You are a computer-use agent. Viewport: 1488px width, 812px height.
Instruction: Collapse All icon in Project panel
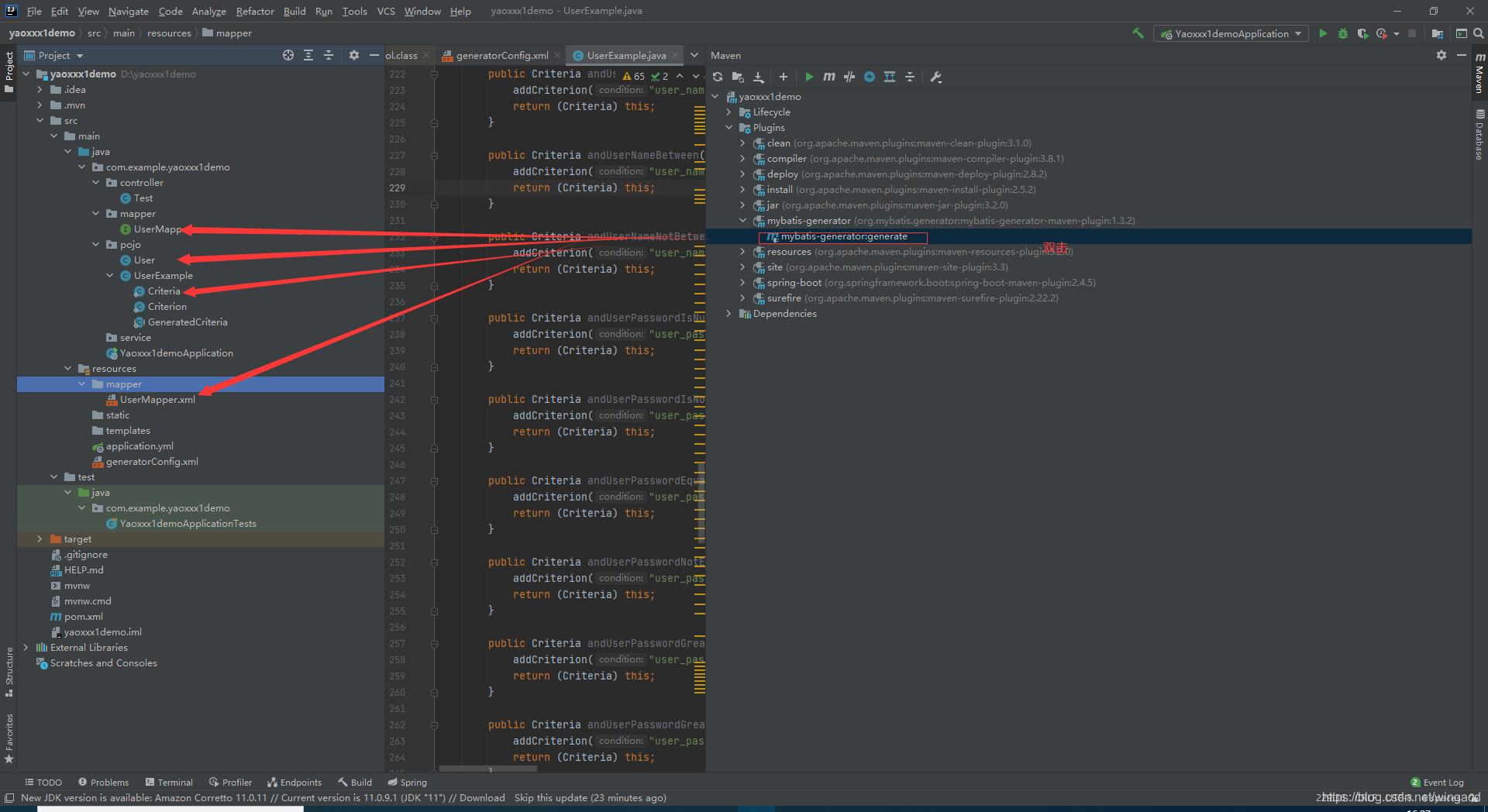click(x=329, y=55)
